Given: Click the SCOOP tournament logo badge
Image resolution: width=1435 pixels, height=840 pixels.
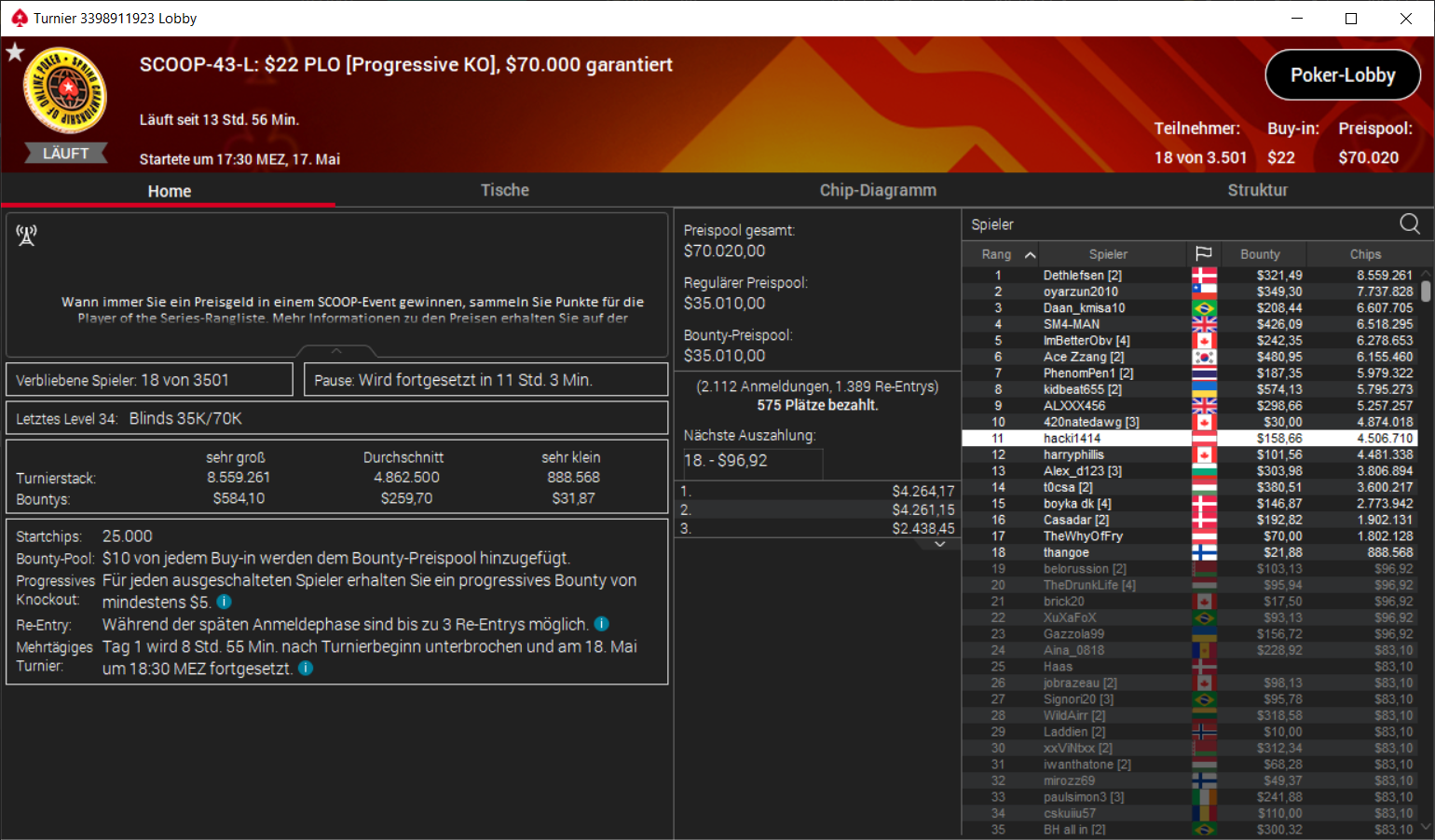Looking at the screenshot, I should [x=65, y=90].
